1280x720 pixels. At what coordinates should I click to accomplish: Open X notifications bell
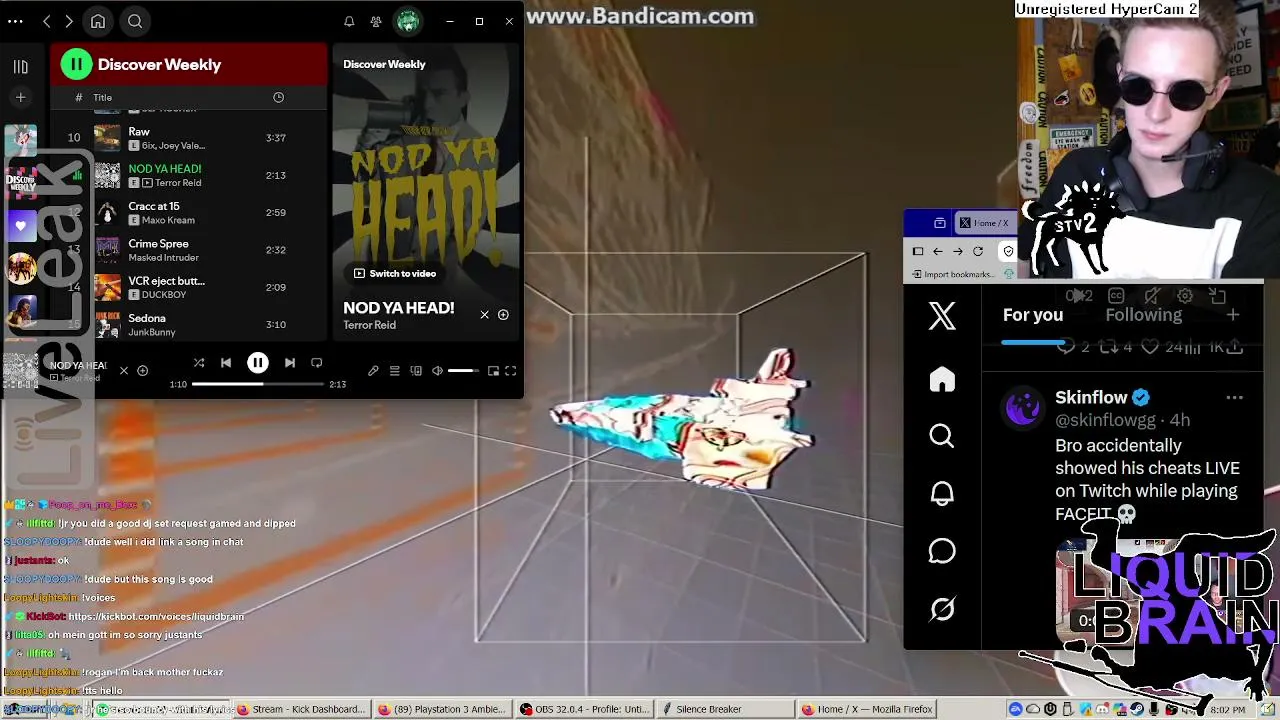point(942,493)
